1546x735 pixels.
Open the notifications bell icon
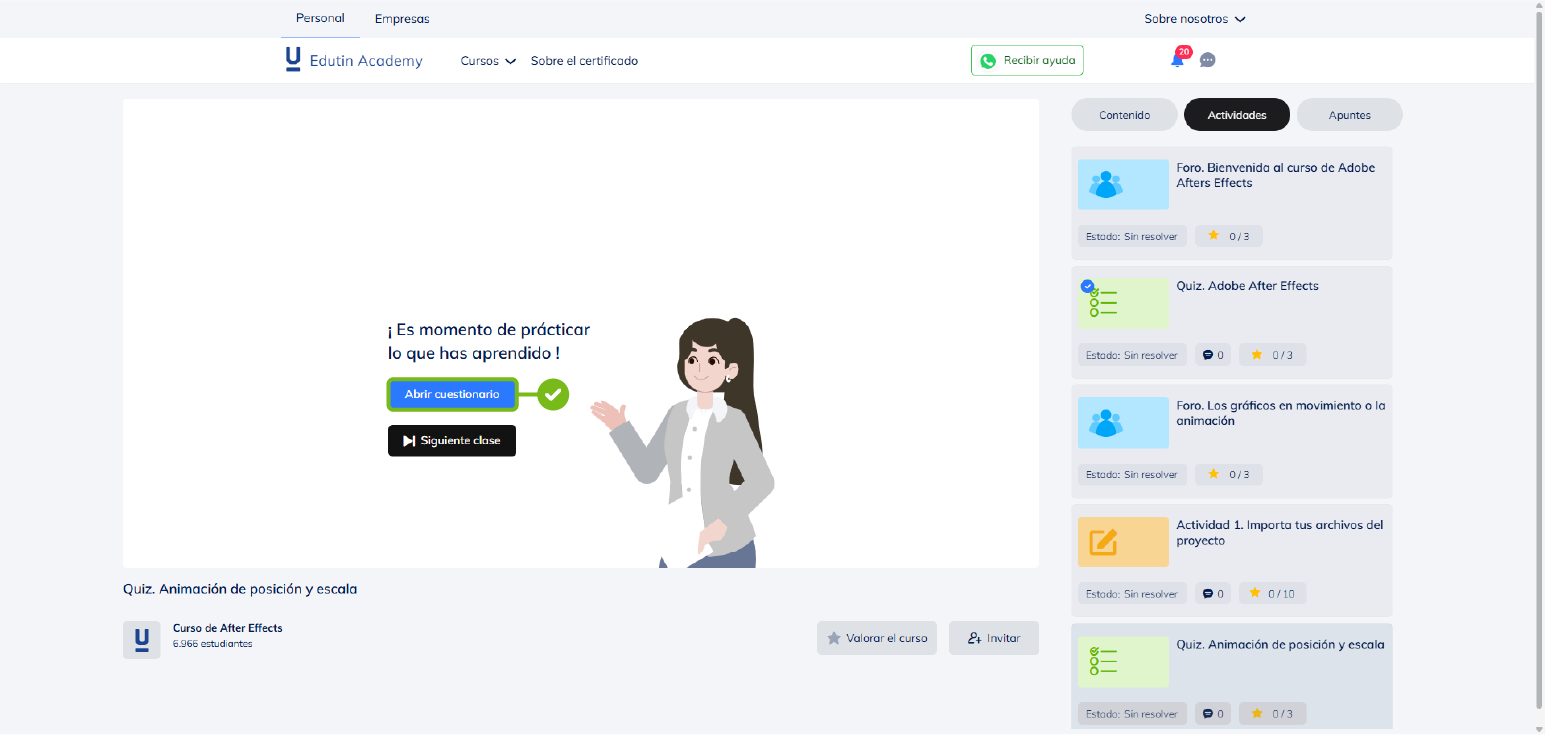[x=1177, y=60]
